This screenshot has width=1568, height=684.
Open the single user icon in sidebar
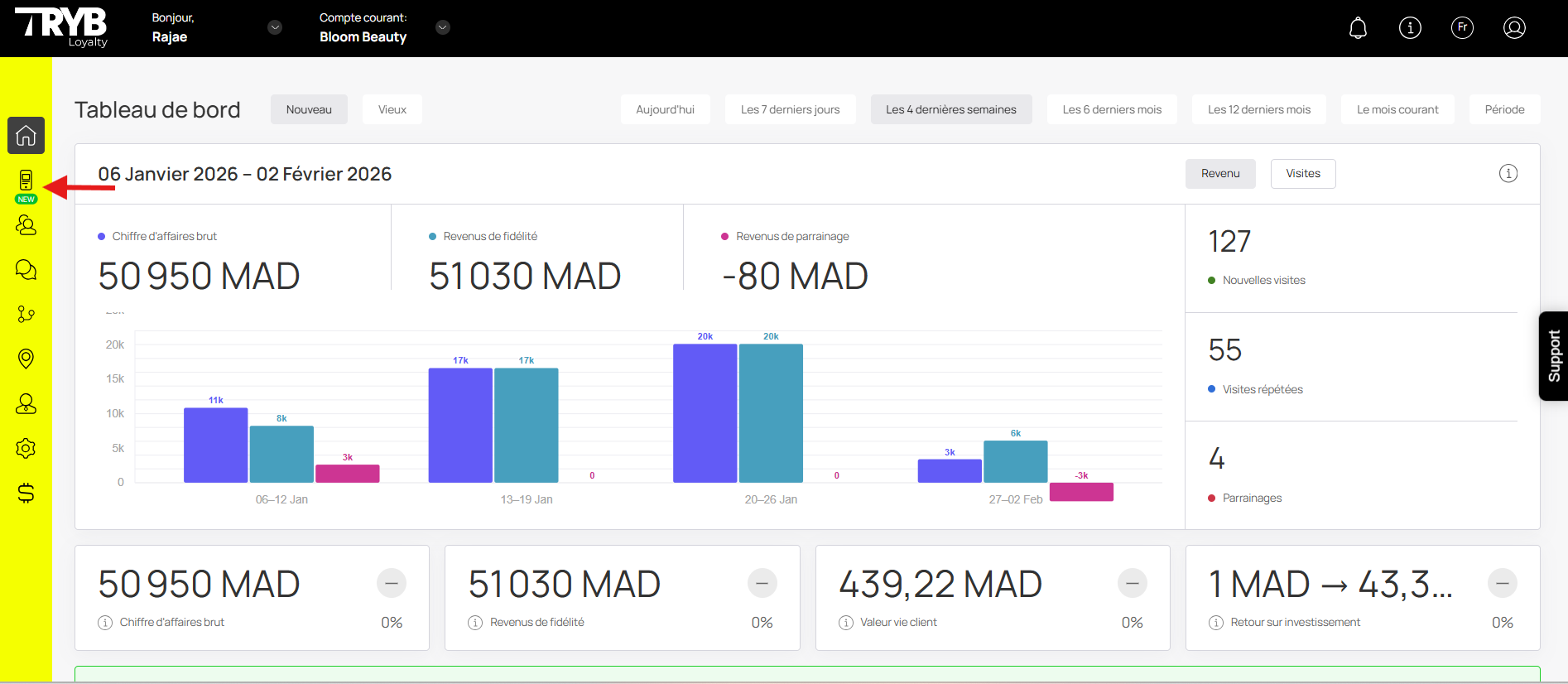coord(26,403)
